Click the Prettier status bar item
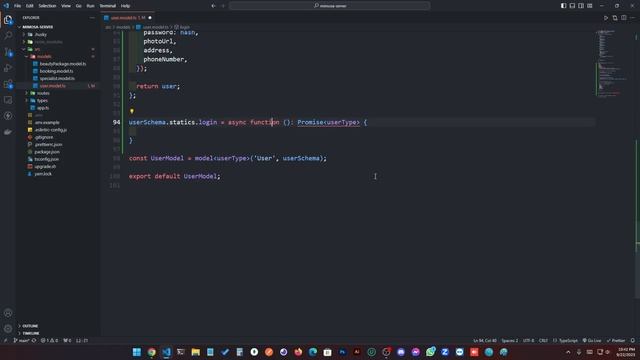The width and height of the screenshot is (640, 360). coord(616,340)
